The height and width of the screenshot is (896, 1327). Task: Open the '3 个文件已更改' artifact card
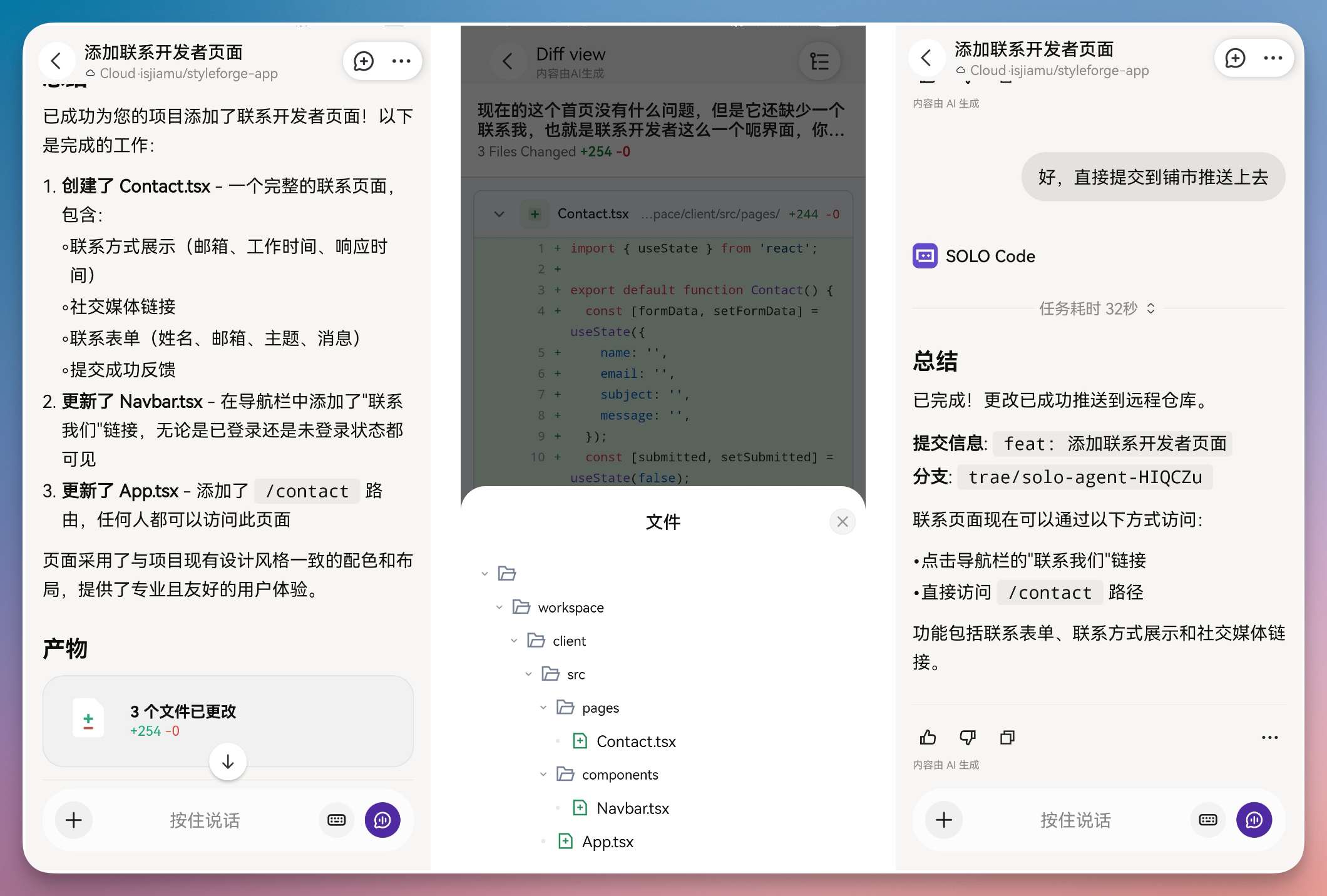click(228, 721)
